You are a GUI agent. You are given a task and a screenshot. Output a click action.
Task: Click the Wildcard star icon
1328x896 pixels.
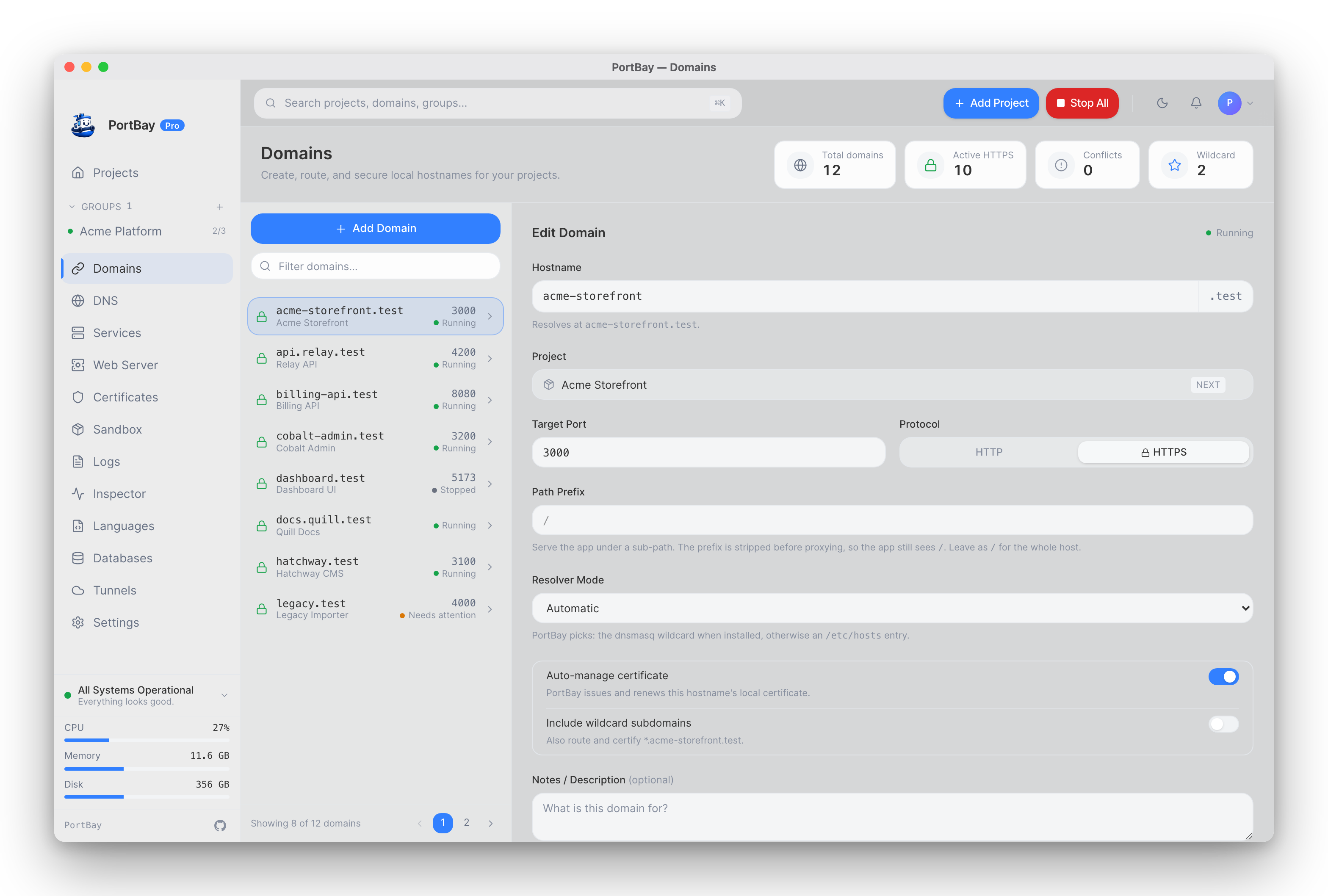point(1175,165)
